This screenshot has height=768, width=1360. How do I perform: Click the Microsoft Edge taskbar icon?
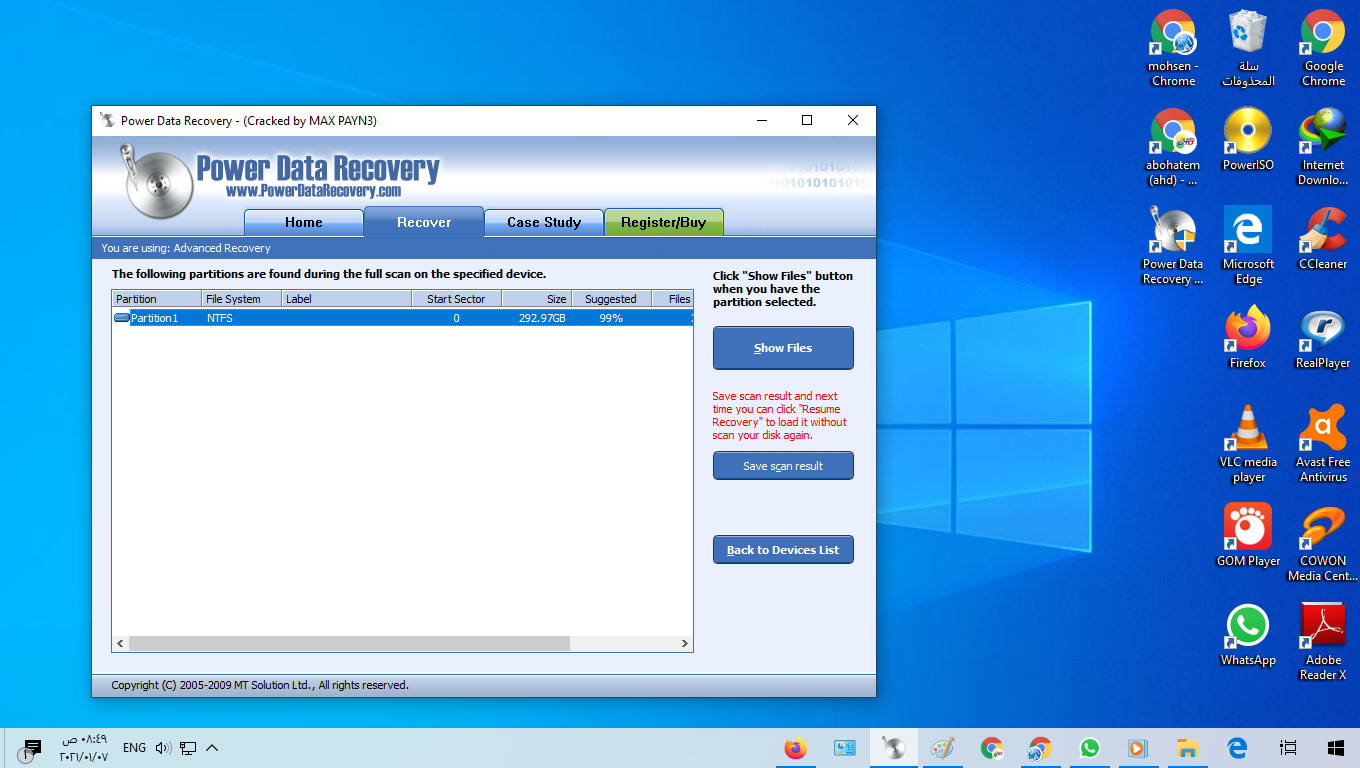[1237, 748]
